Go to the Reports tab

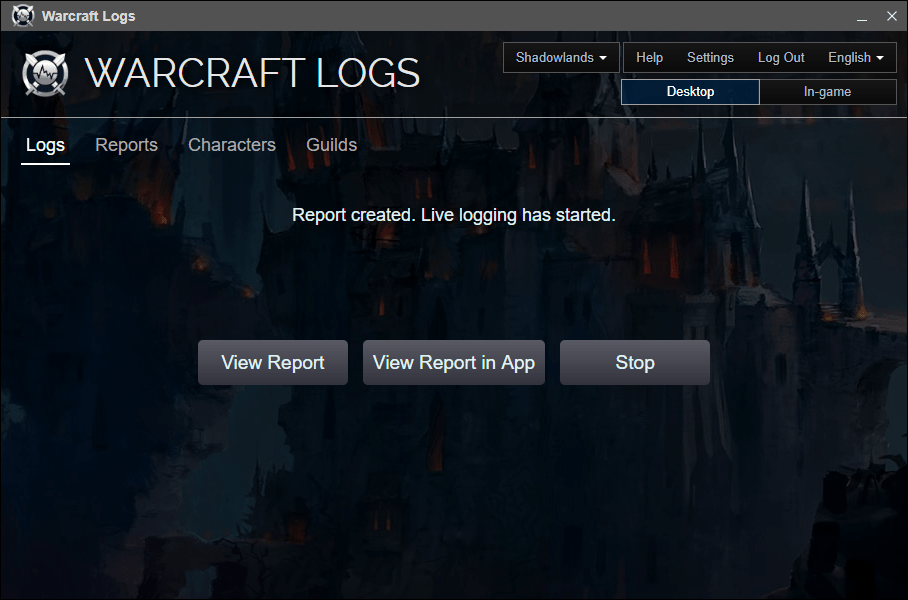point(126,145)
